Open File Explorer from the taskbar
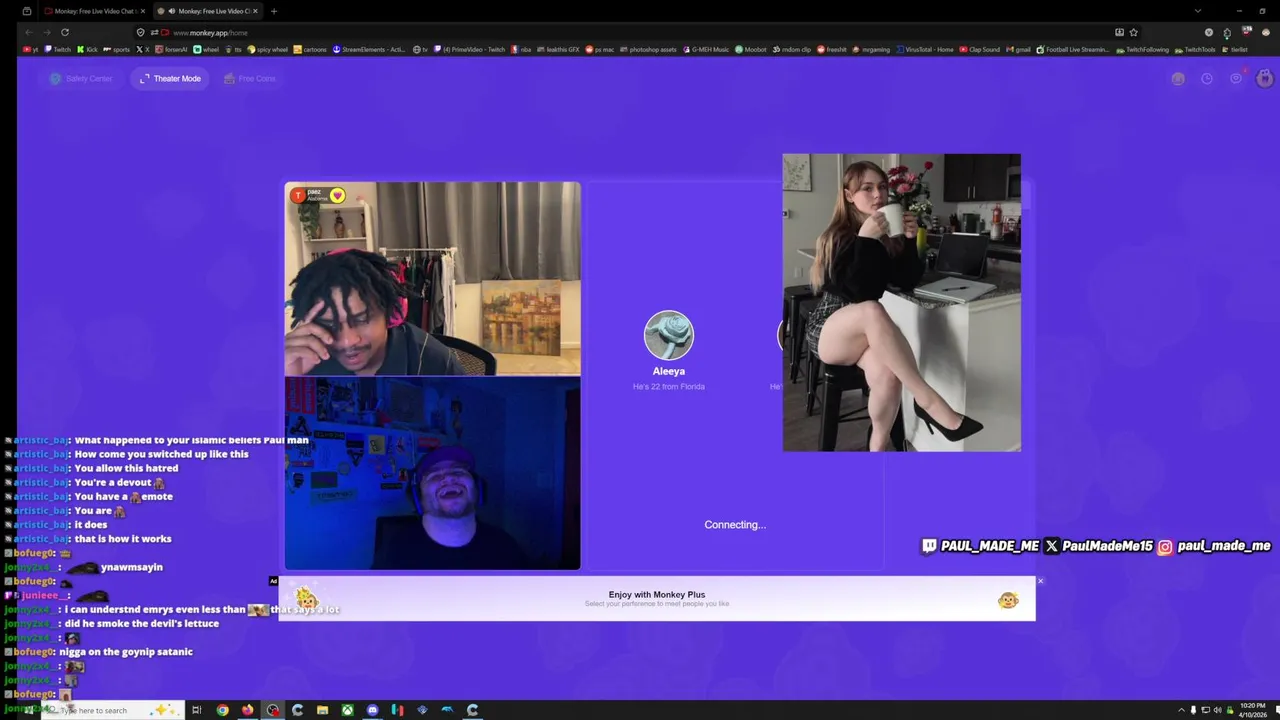The image size is (1280, 720). [322, 710]
